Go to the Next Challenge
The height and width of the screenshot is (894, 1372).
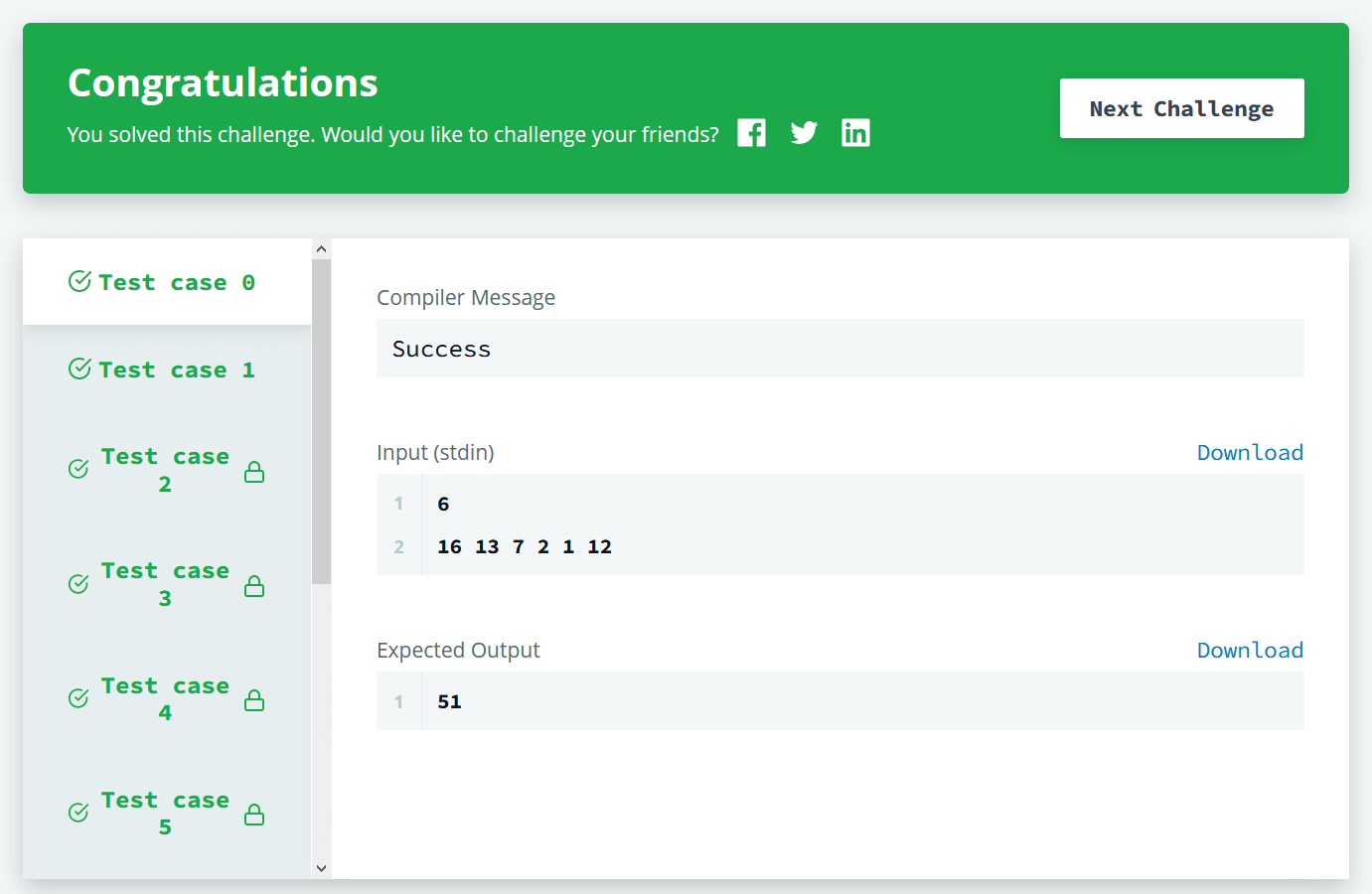tap(1181, 108)
